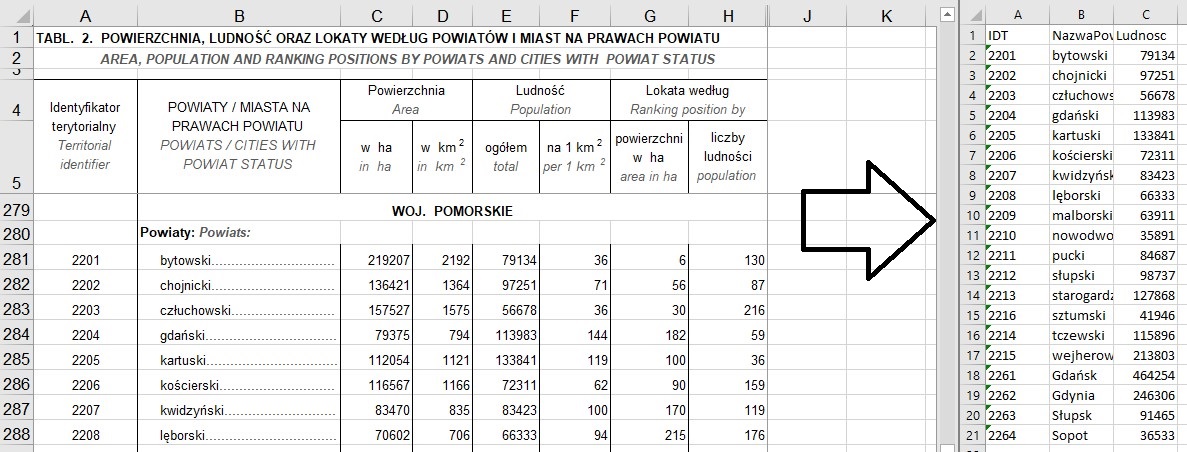Image resolution: width=1187 pixels, height=452 pixels.
Task: Select the 'WOJ. POMORSKIE' heading cell
Action: (452, 211)
